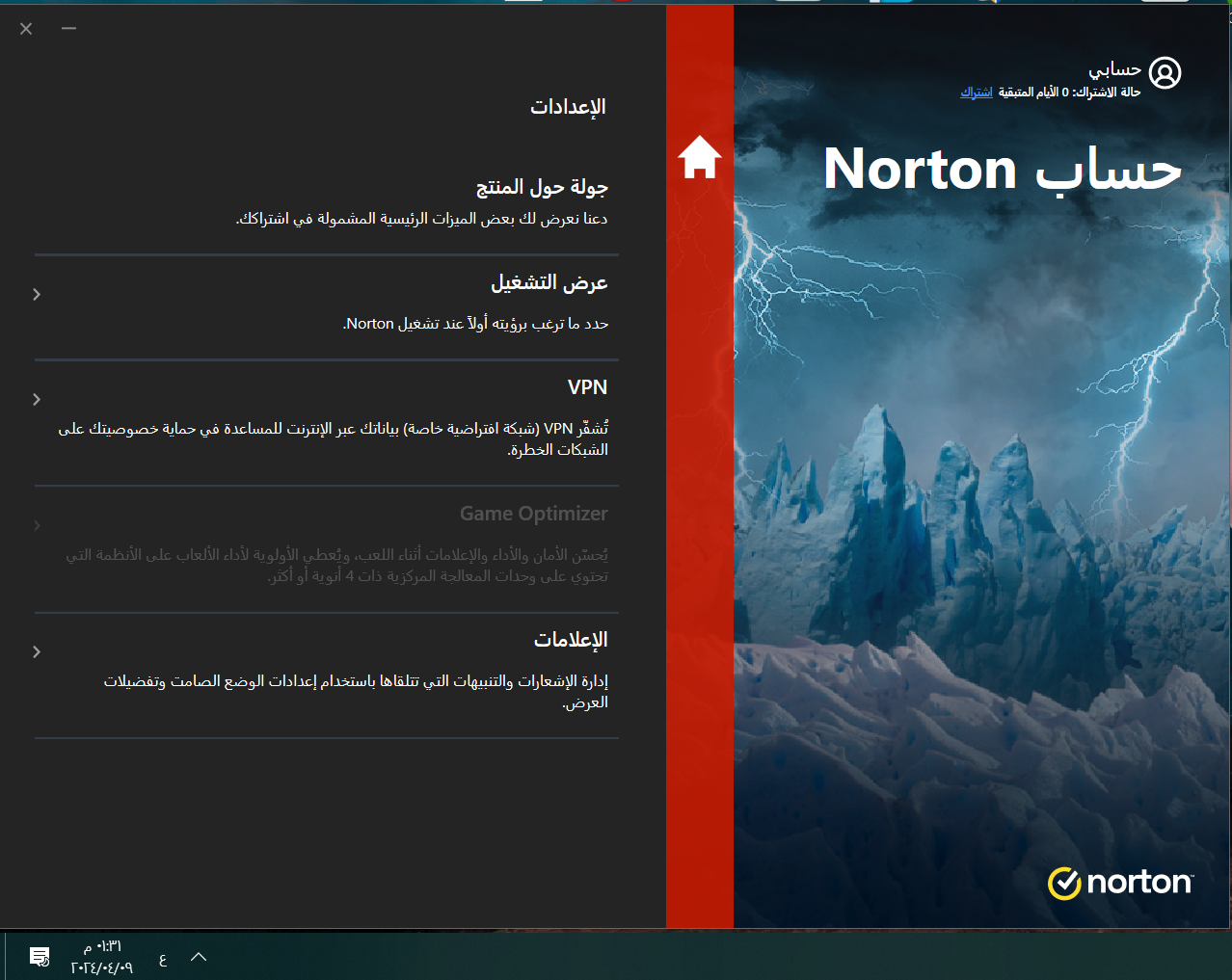The height and width of the screenshot is (980, 1232).
Task: Open the taskbar clock and date
Action: coord(102,957)
